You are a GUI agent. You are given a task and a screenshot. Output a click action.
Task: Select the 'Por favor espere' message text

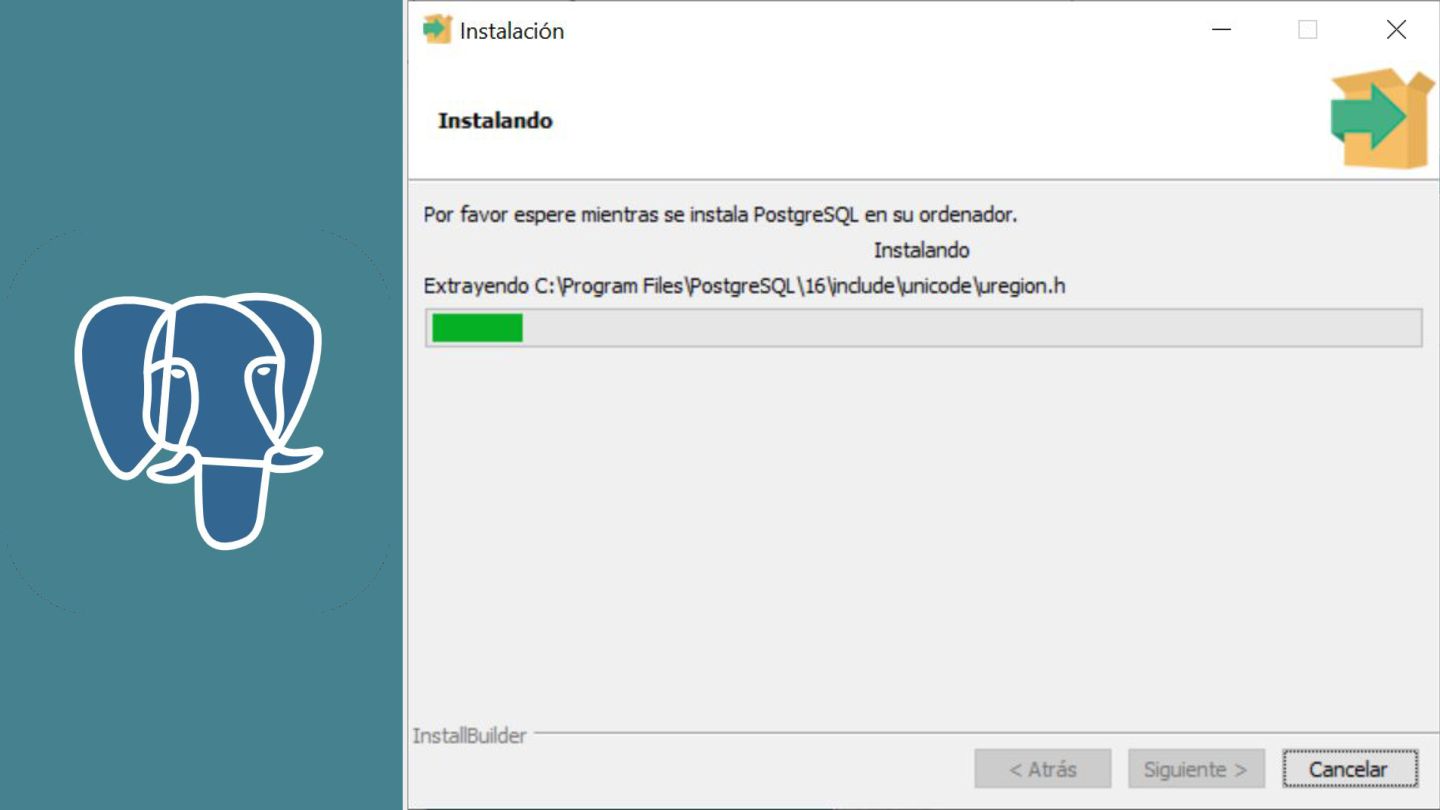[x=720, y=215]
